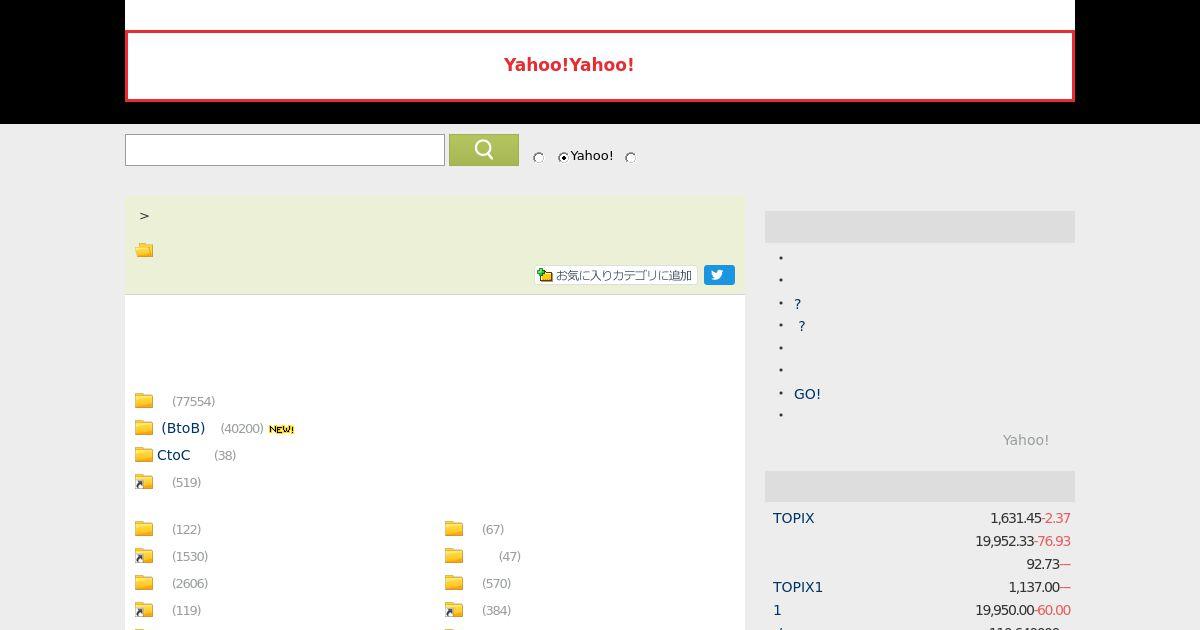Click the value 1,137.00 in the TOPIX1 row
This screenshot has height=630, width=1200.
pos(1034,587)
